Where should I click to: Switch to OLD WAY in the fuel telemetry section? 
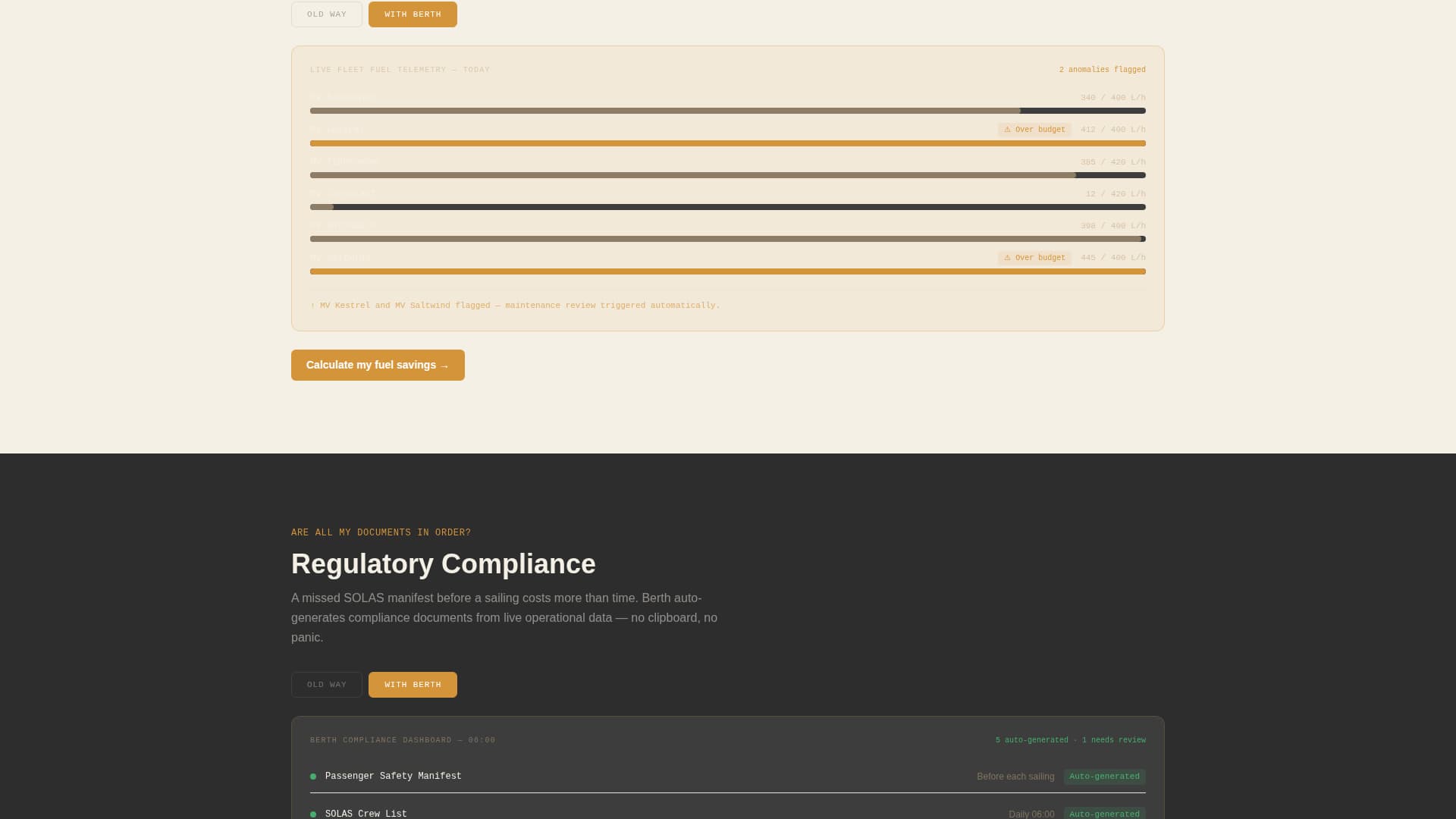[326, 14]
